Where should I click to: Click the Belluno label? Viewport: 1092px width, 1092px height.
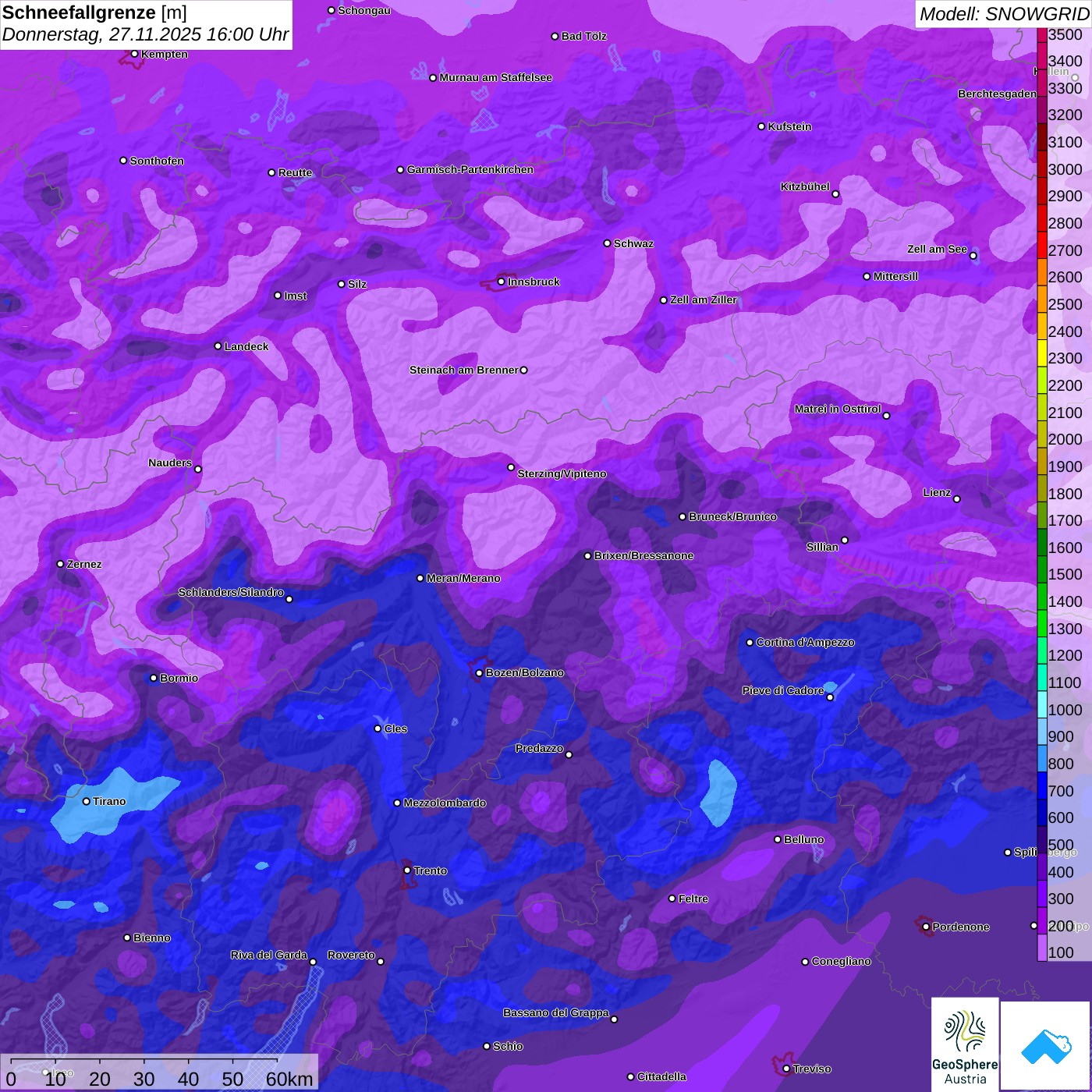coord(803,839)
